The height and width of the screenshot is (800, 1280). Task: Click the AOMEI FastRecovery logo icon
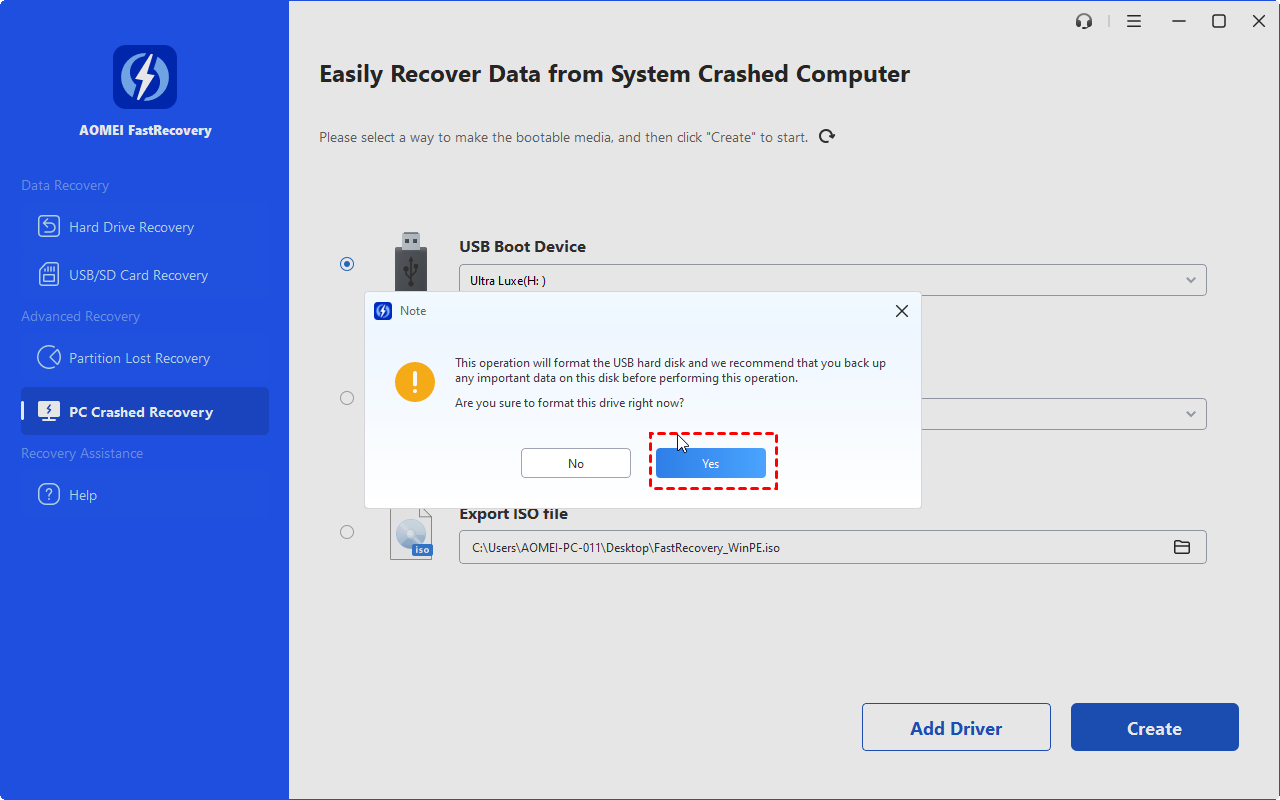tap(145, 77)
